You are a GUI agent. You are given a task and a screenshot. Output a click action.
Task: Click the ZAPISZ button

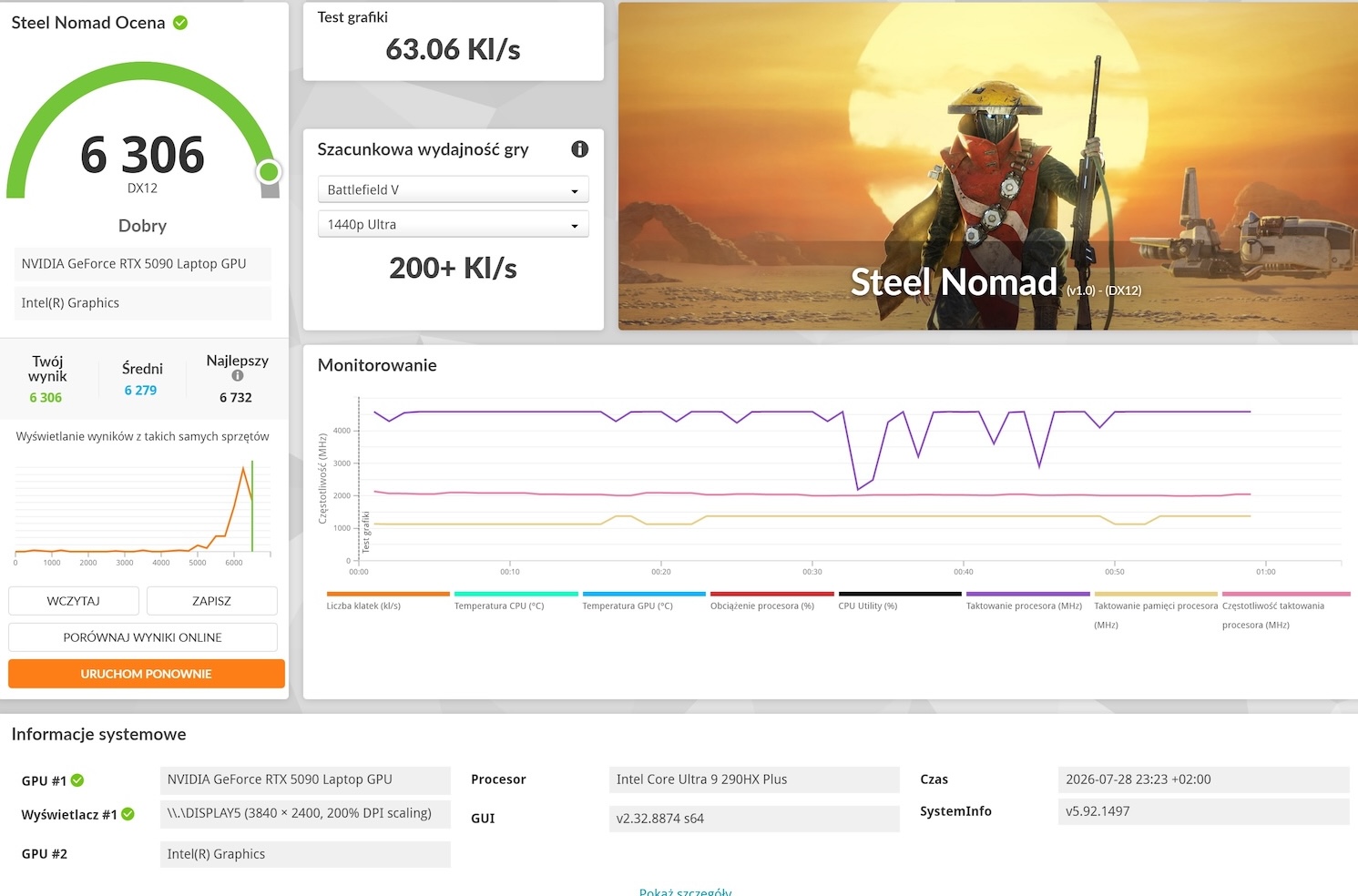212,601
